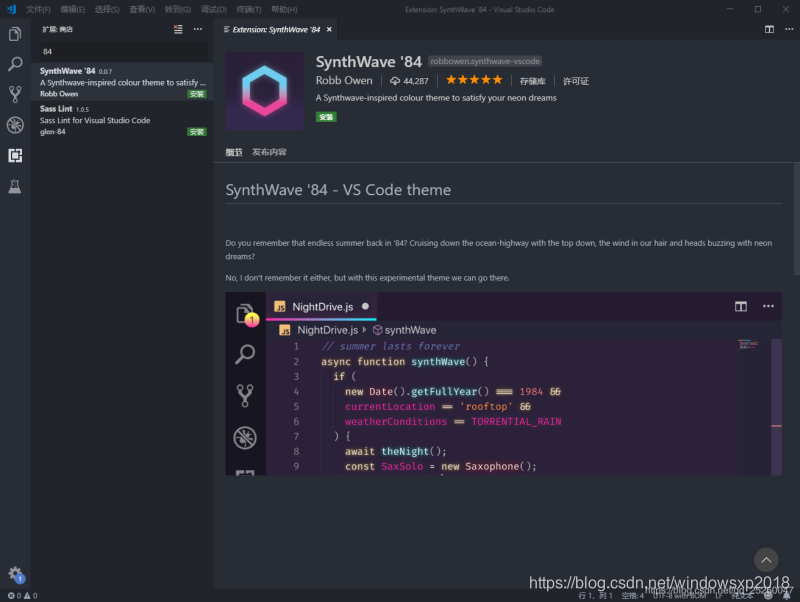This screenshot has height=602, width=800.
Task: Click the scroll-to-top arrow button
Action: point(766,560)
